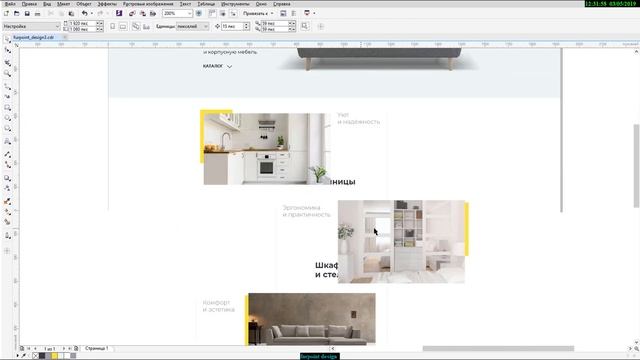
Task: Expand the undo history arrow
Action: (91, 13)
